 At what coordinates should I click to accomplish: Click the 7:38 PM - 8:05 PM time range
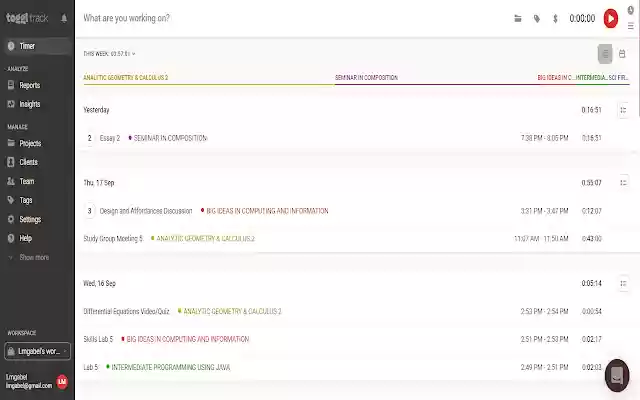(544, 138)
